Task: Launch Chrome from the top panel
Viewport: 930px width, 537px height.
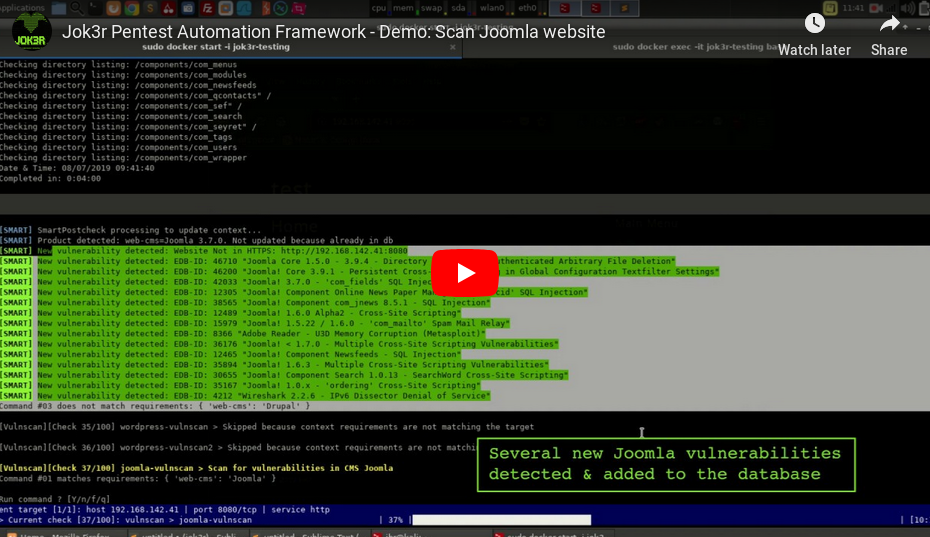Action: [132, 8]
